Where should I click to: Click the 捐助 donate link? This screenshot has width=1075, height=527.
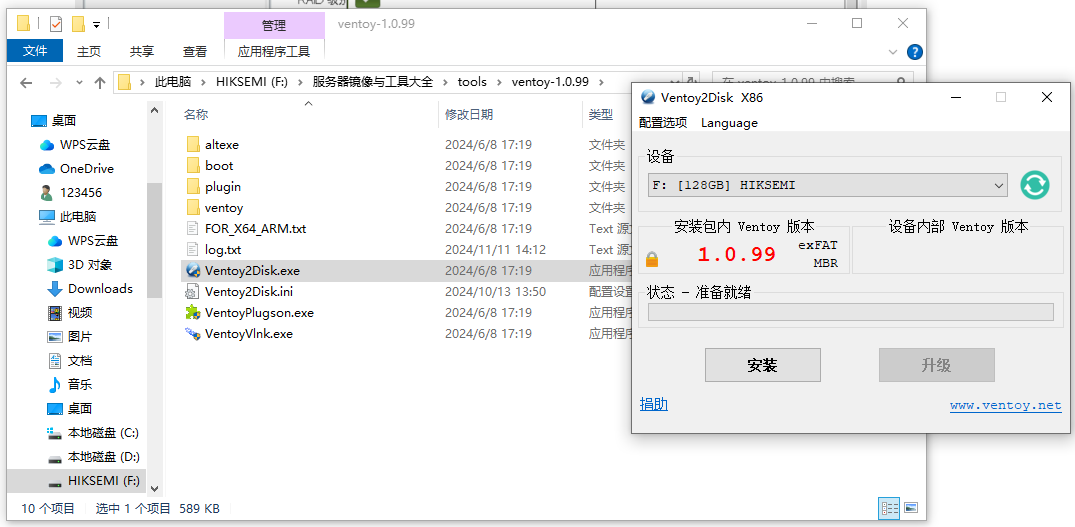(653, 404)
